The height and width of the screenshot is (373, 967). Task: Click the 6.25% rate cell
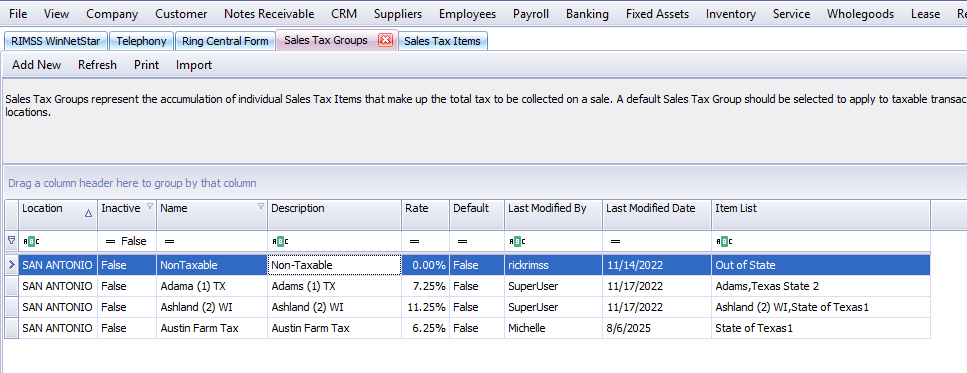coord(425,328)
